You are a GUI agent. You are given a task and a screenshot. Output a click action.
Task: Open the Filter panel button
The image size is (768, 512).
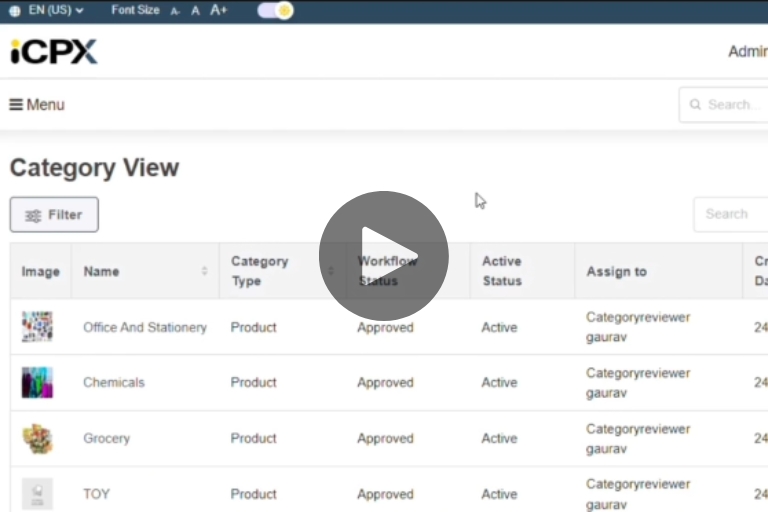(54, 215)
